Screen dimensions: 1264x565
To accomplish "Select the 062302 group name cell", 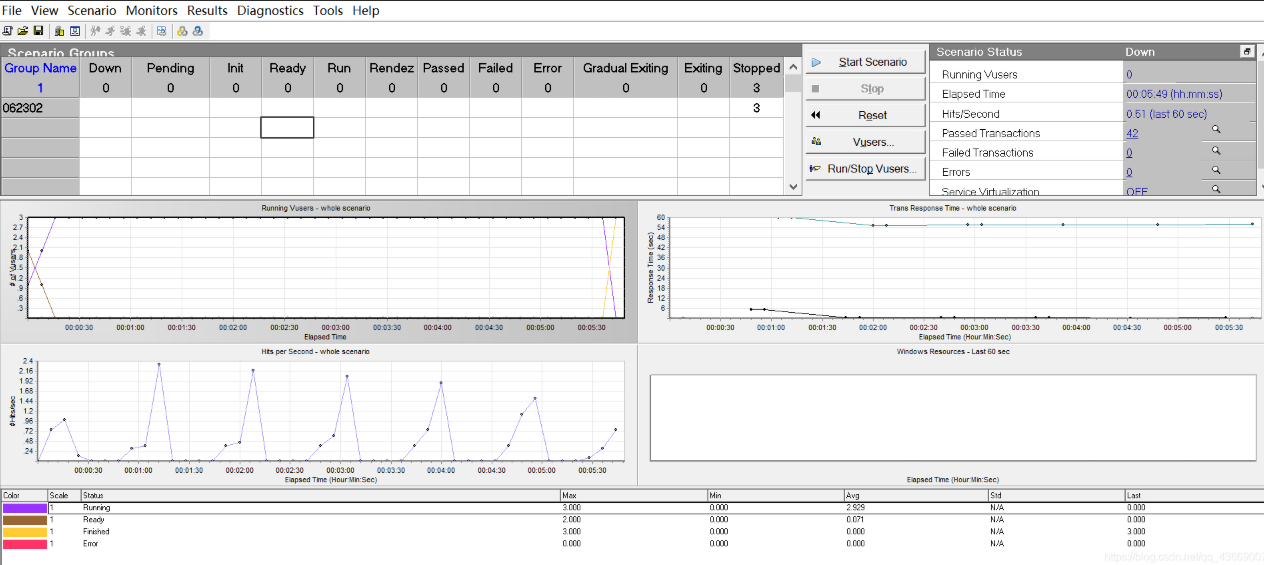I will [x=40, y=107].
